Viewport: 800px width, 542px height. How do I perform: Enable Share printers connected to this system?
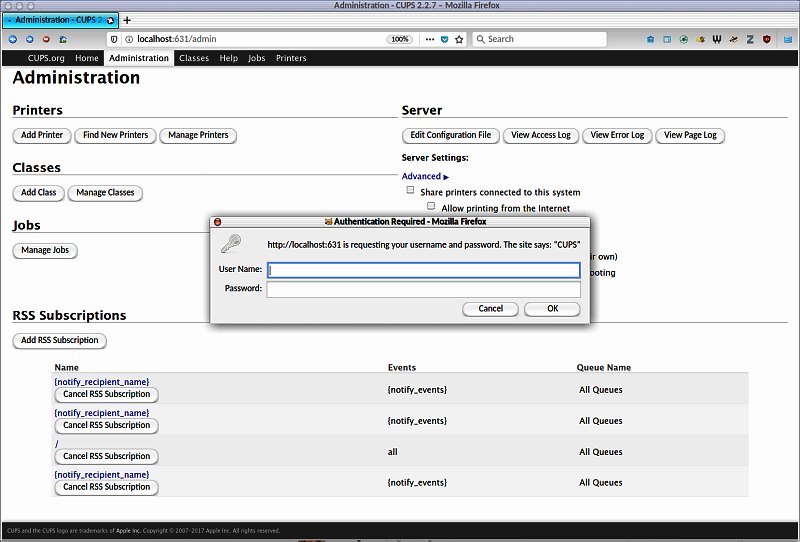tap(410, 190)
